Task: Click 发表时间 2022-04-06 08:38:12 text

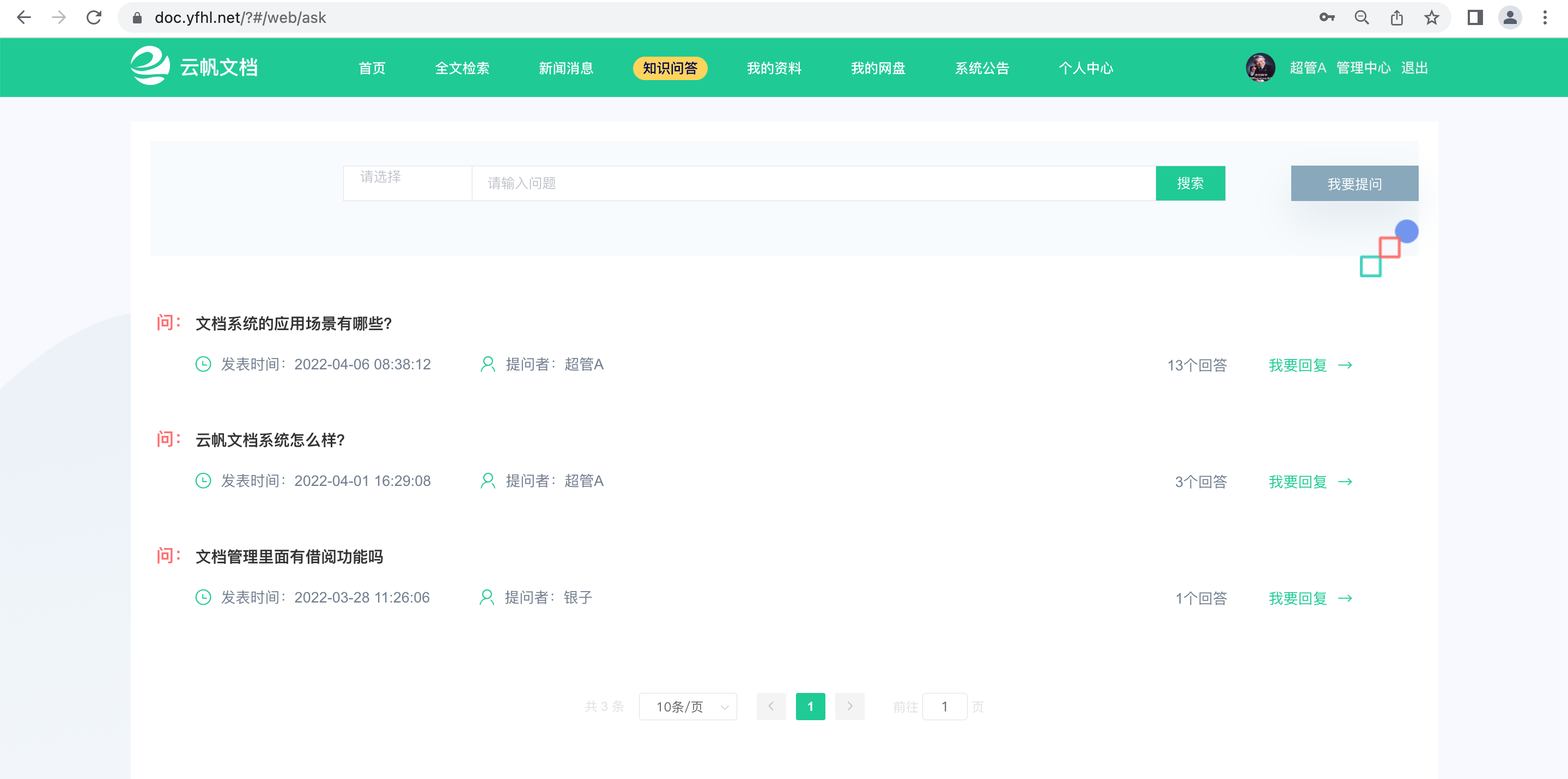Action: coord(326,364)
